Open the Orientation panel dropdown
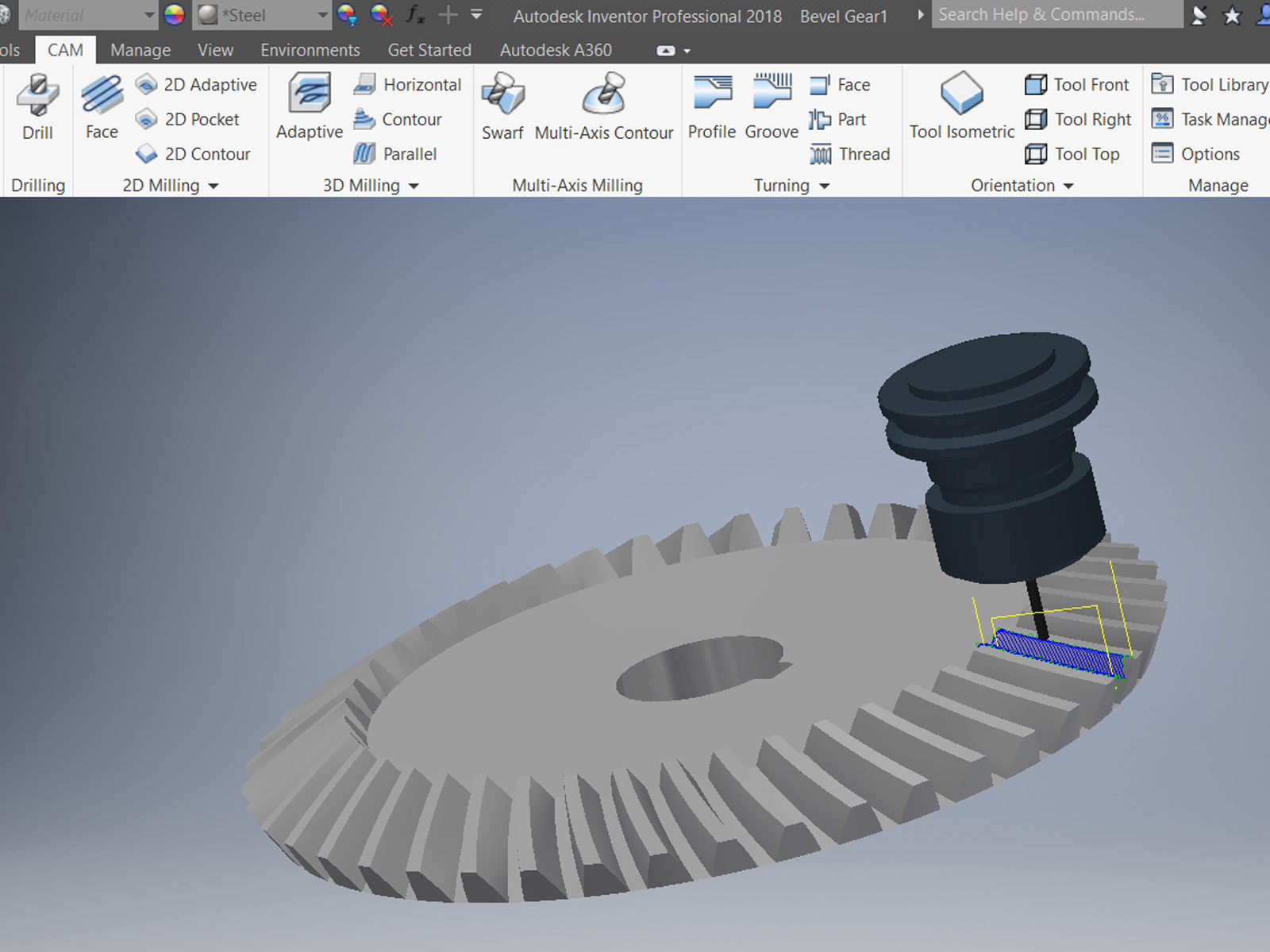Screen dimensions: 1270x952 [x=1068, y=186]
